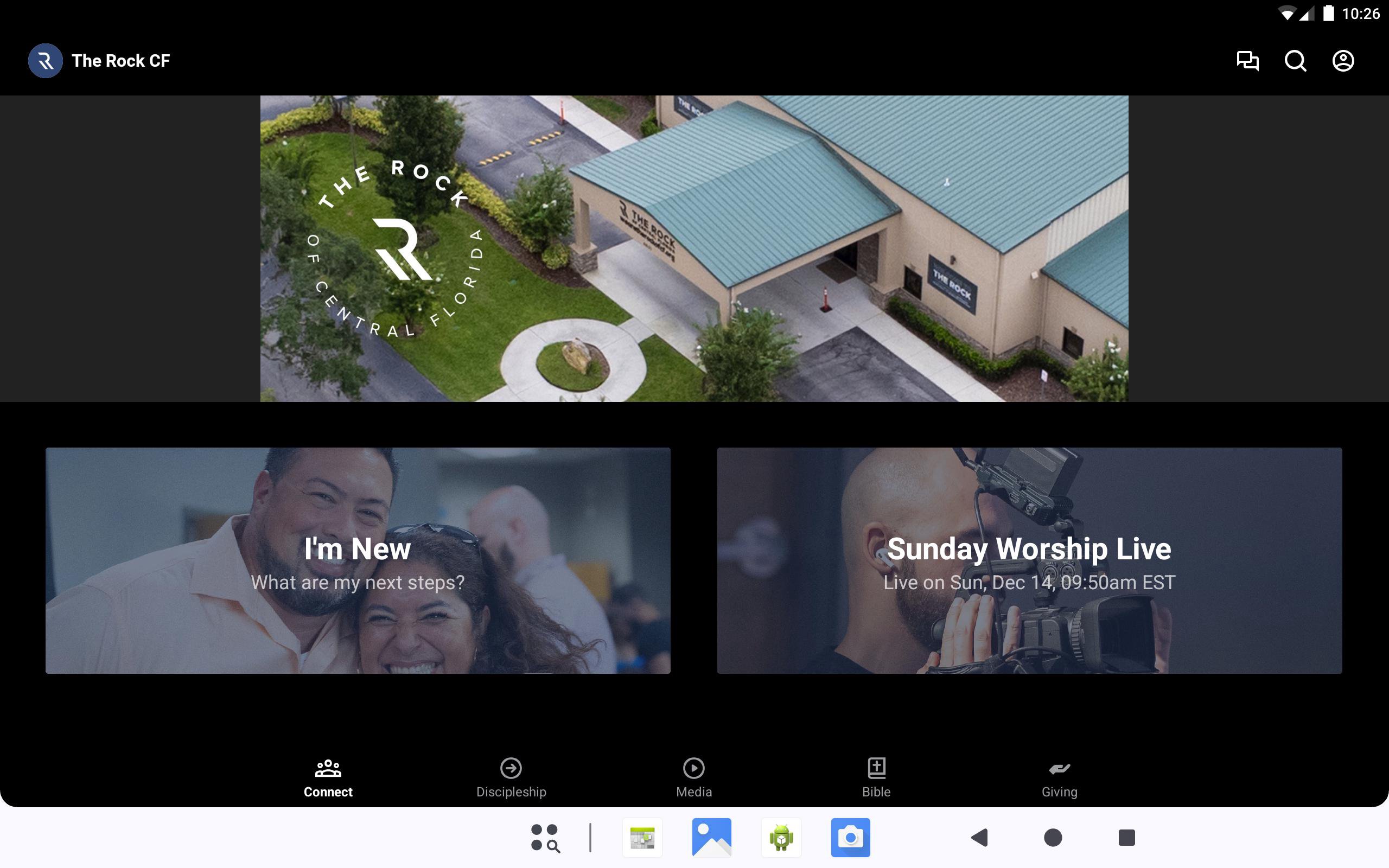
Task: Open the user profile icon
Action: coord(1342,61)
